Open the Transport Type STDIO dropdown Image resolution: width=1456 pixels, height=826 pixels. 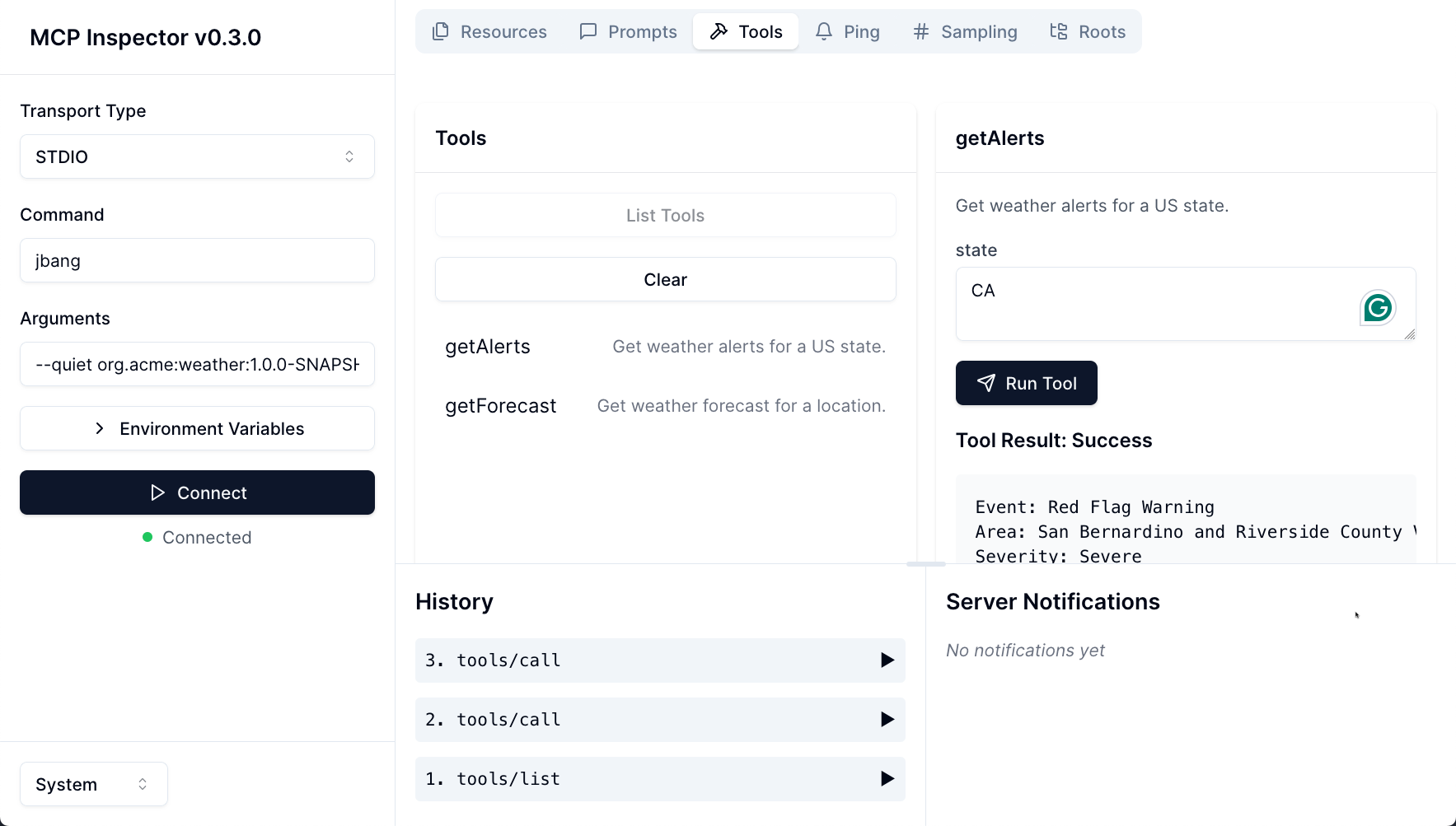click(197, 156)
